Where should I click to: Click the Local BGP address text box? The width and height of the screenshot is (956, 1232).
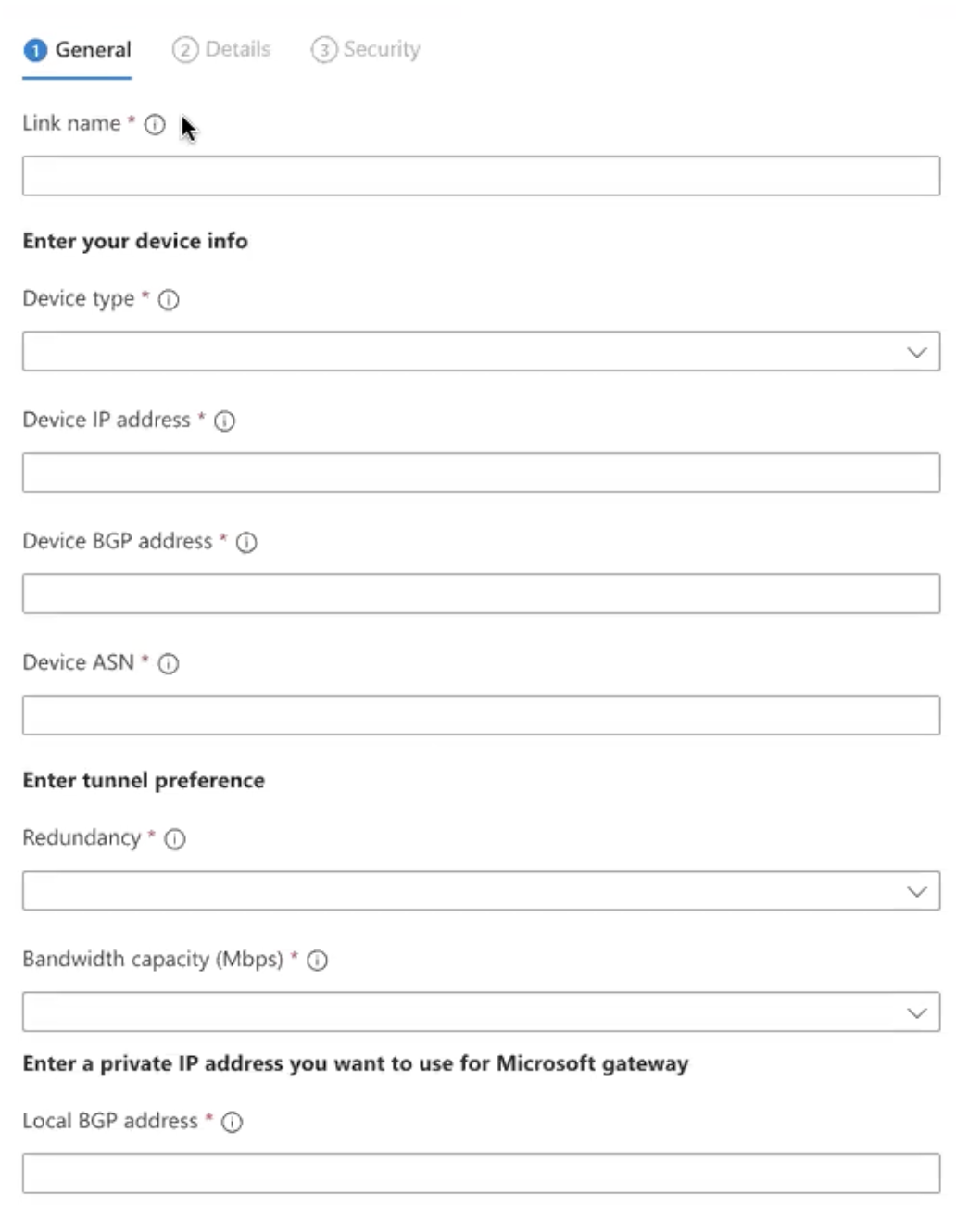coord(481,1174)
